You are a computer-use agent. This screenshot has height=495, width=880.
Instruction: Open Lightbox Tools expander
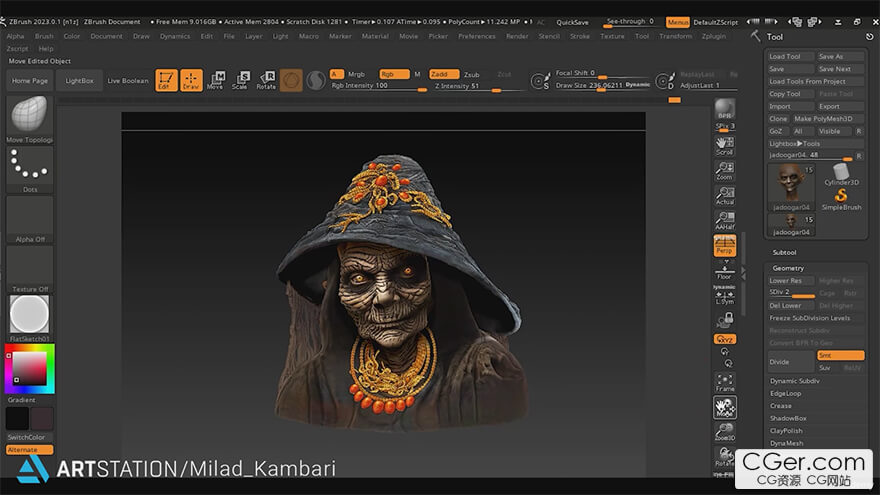click(794, 144)
